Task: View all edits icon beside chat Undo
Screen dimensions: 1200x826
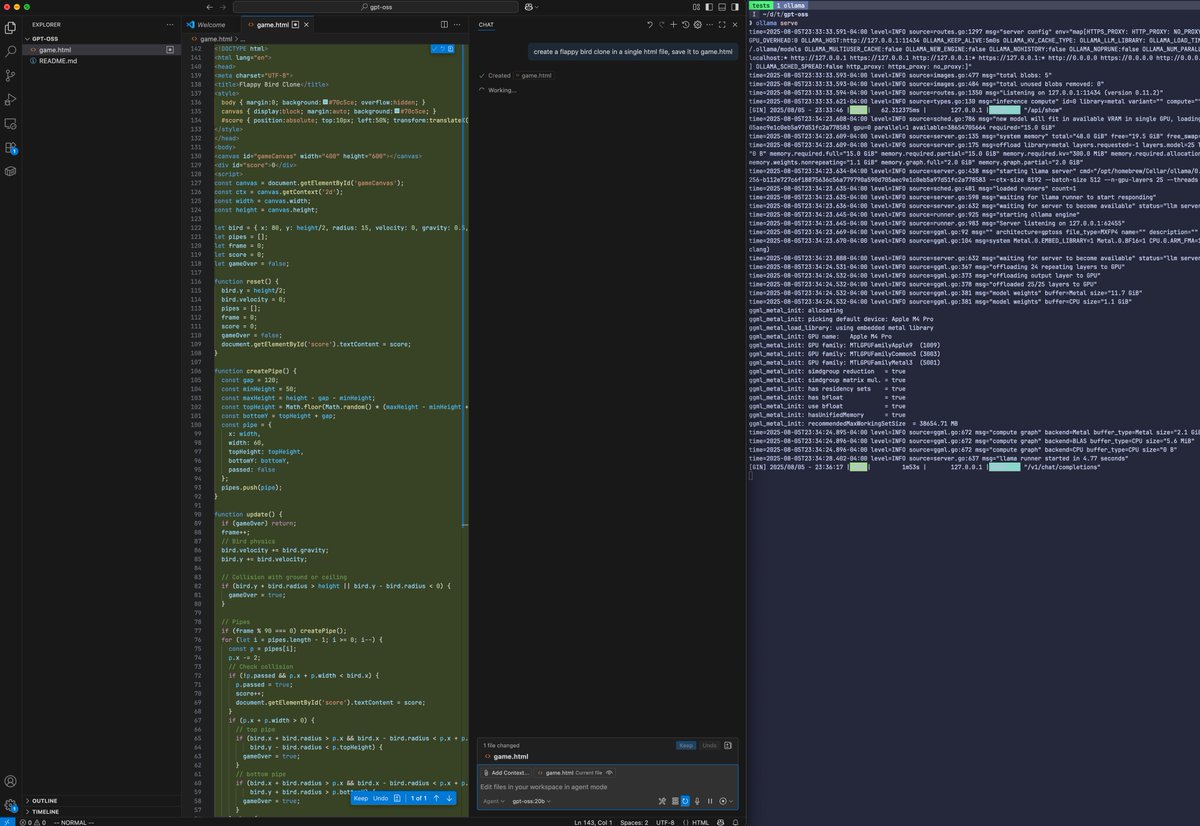Action: 728,745
